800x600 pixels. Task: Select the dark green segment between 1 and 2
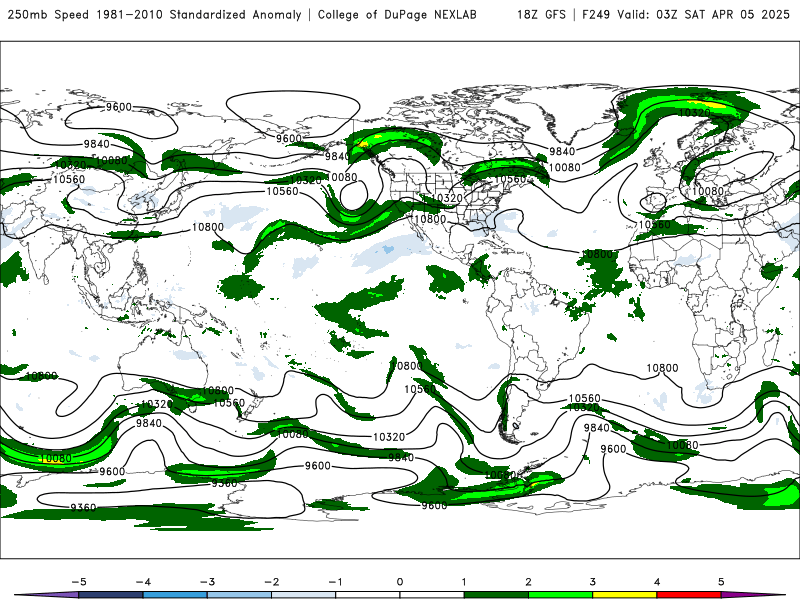point(496,595)
